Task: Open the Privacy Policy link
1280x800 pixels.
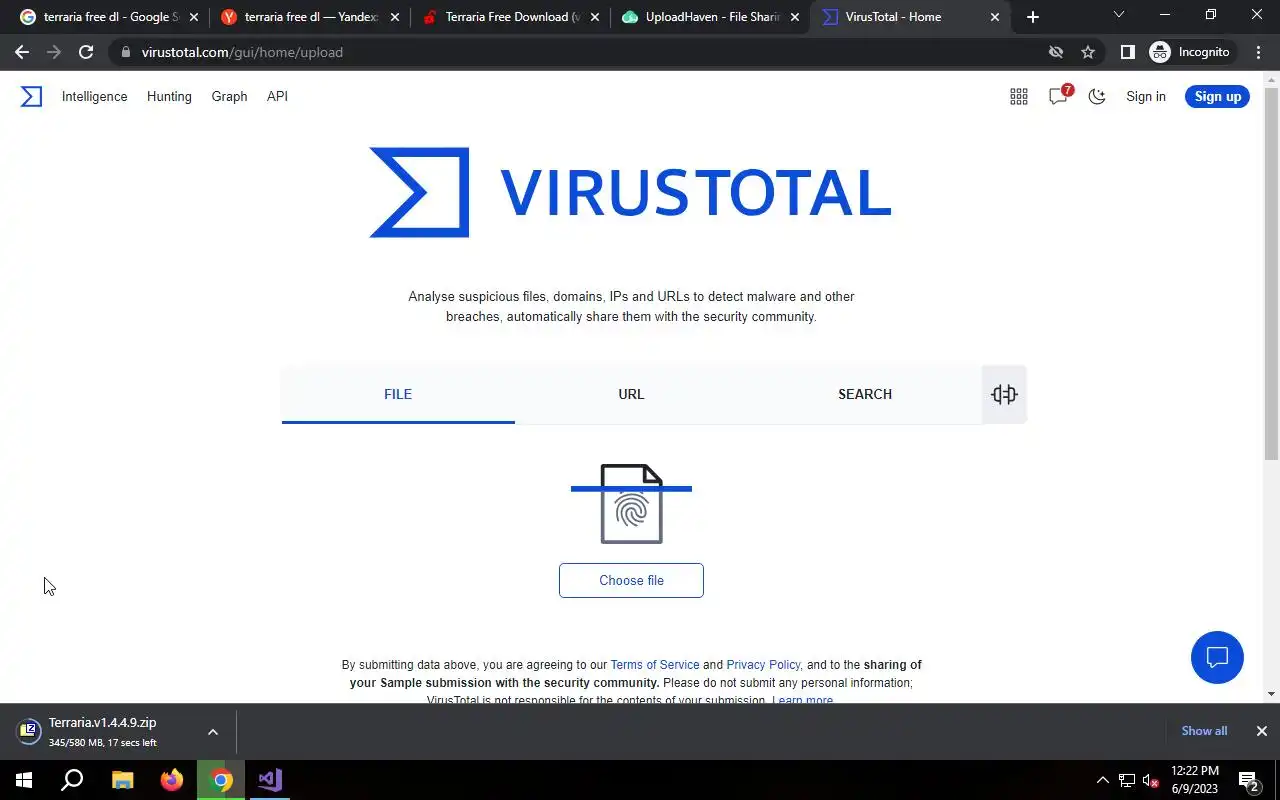Action: coord(763,664)
